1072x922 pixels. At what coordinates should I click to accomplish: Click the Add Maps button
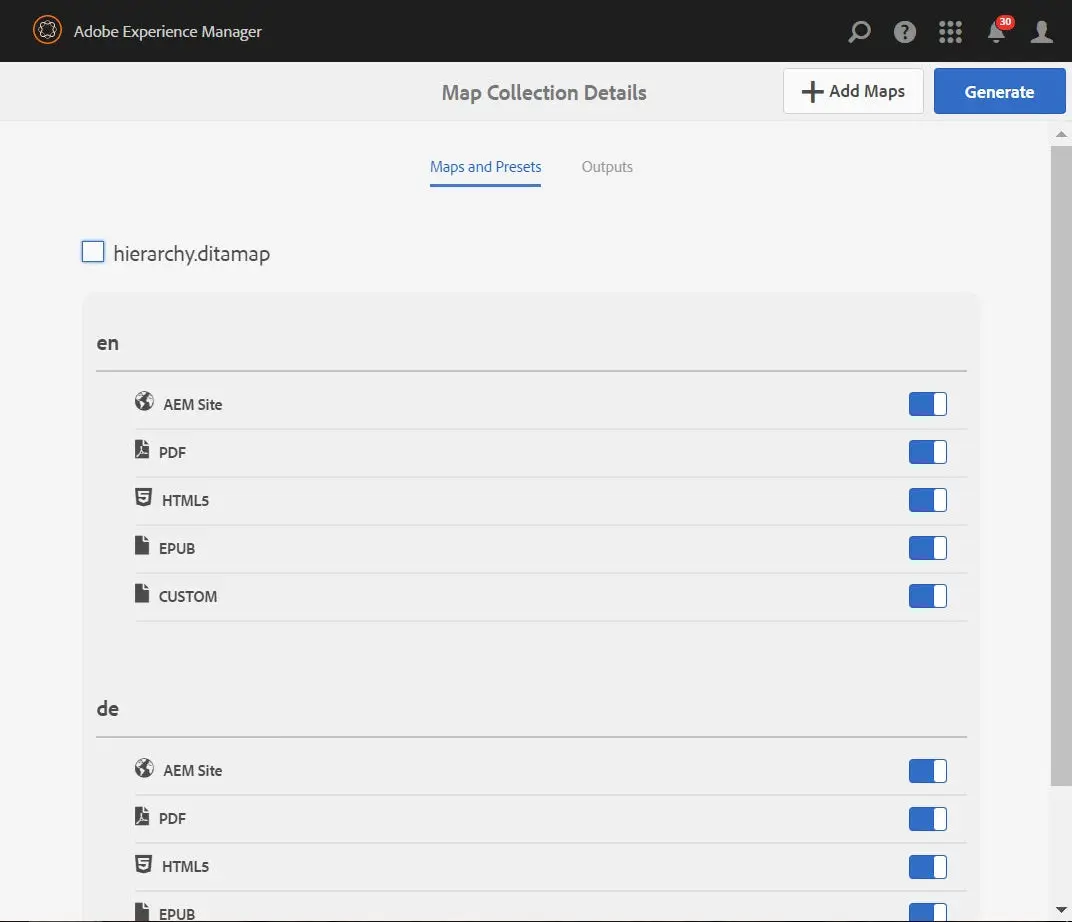point(853,91)
